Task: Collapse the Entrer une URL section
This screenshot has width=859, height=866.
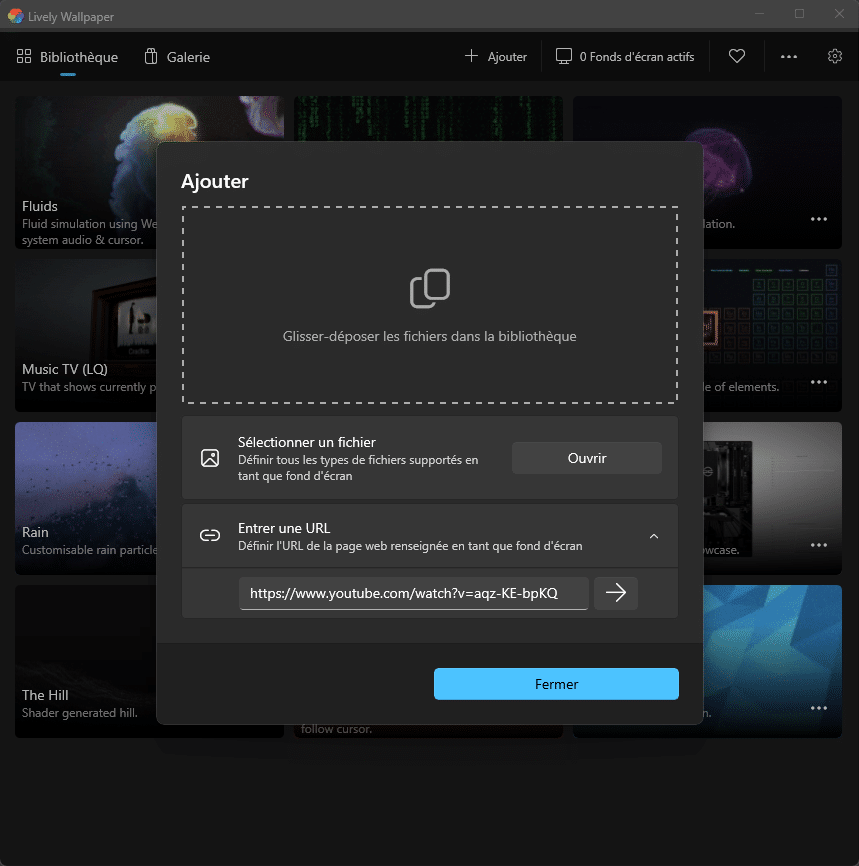Action: (x=654, y=536)
